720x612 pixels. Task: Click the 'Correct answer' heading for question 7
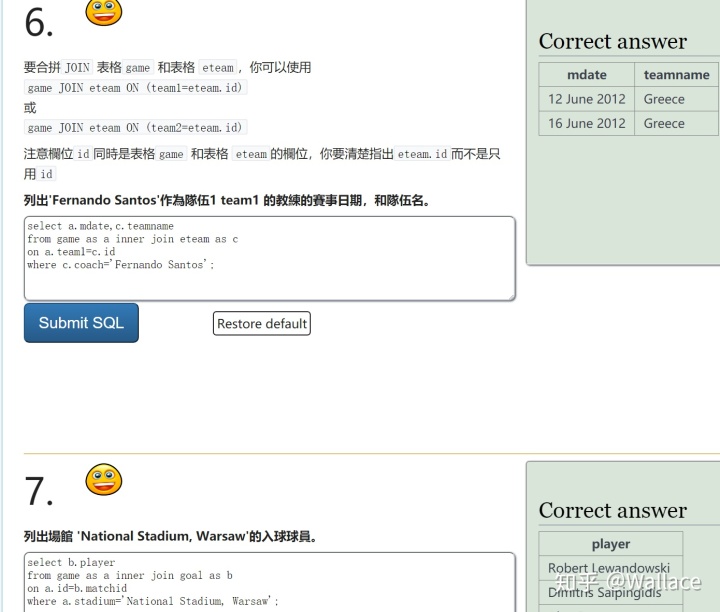613,511
